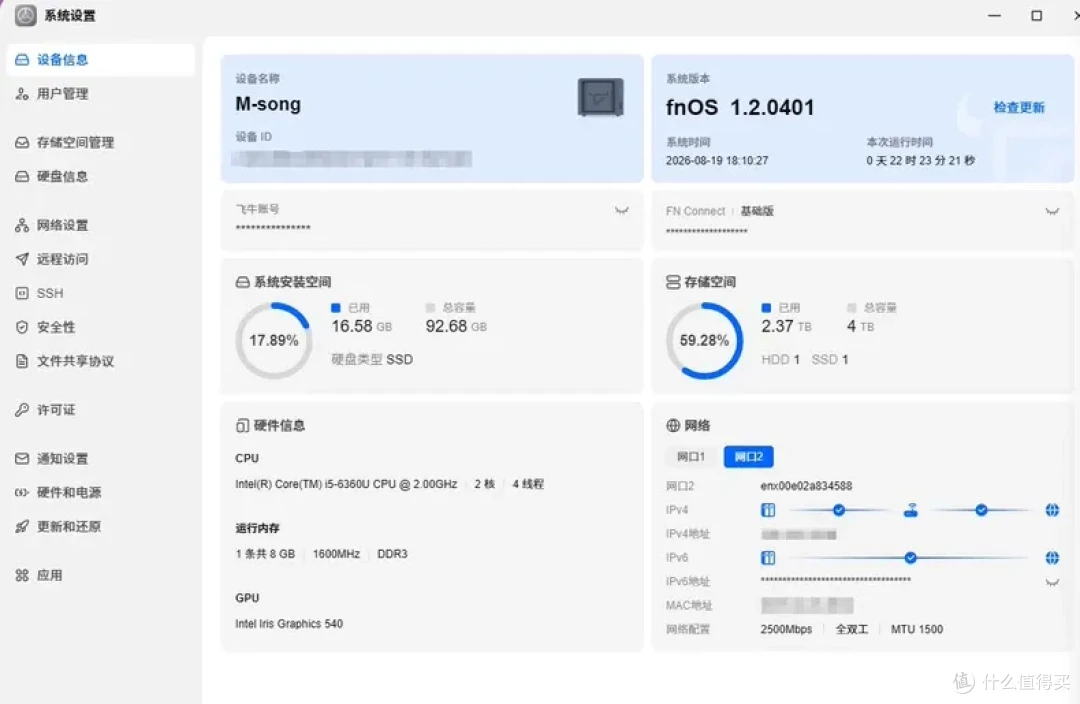Click the second IPv4 connection checkmark
This screenshot has height=704, width=1080.
pyautogui.click(x=981, y=510)
